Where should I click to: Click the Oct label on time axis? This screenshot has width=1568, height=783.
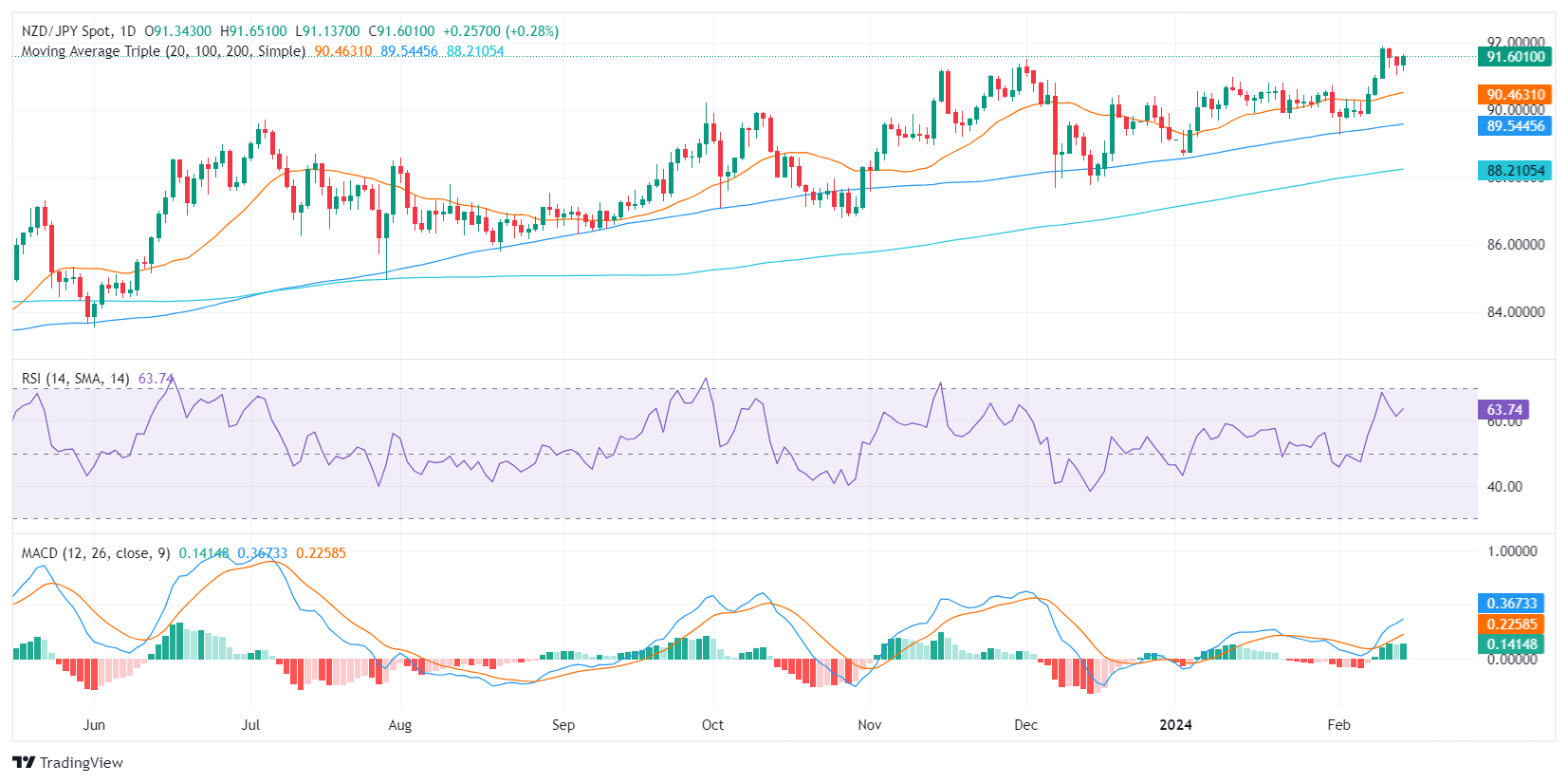pyautogui.click(x=712, y=725)
